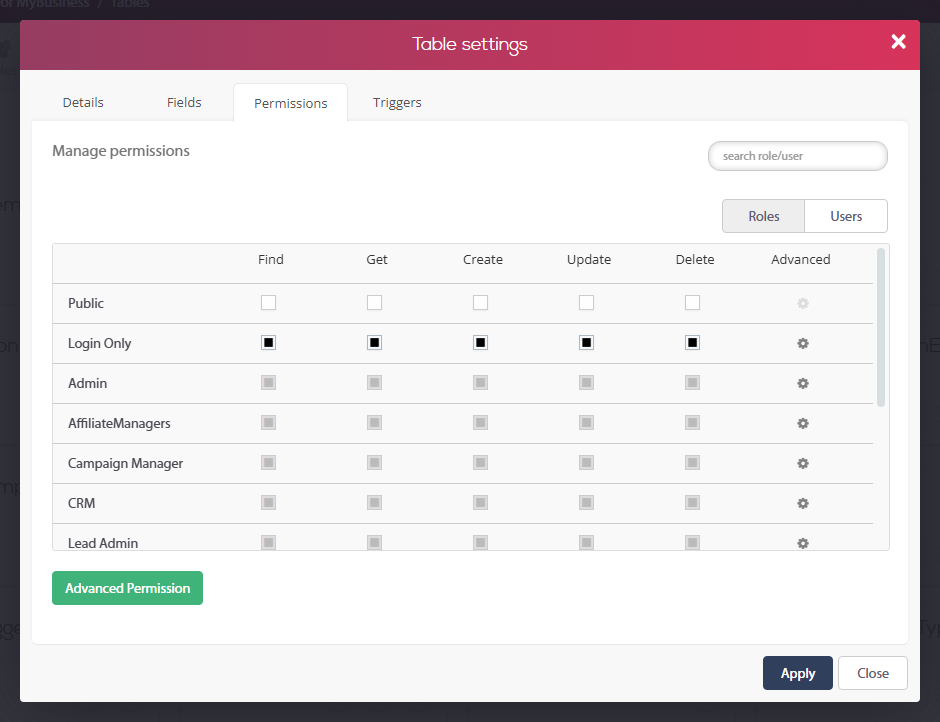
Task: Toggle Find checkbox for CRM role
Action: (x=269, y=503)
